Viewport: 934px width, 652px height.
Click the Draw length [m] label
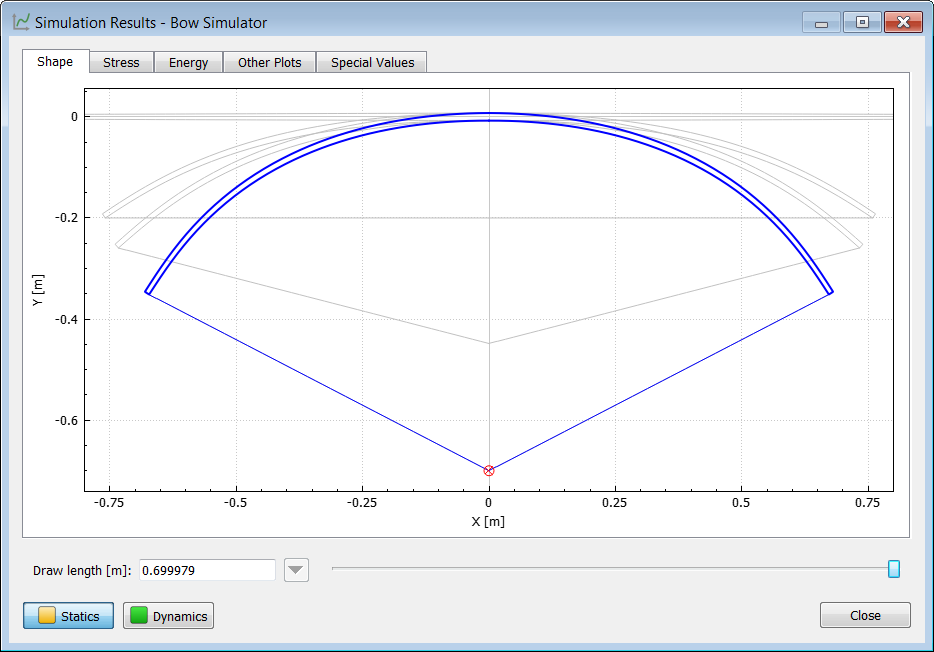tap(82, 570)
